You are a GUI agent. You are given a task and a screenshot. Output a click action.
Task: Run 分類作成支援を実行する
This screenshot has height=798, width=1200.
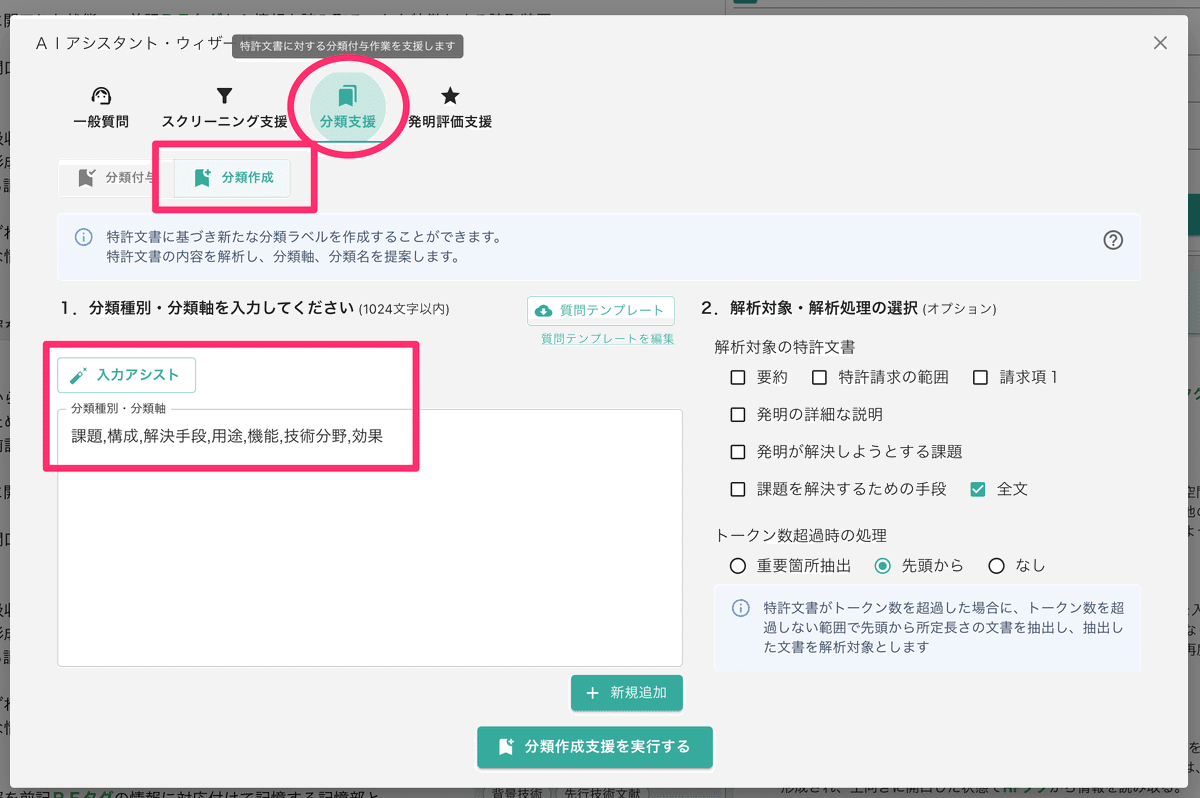point(595,747)
